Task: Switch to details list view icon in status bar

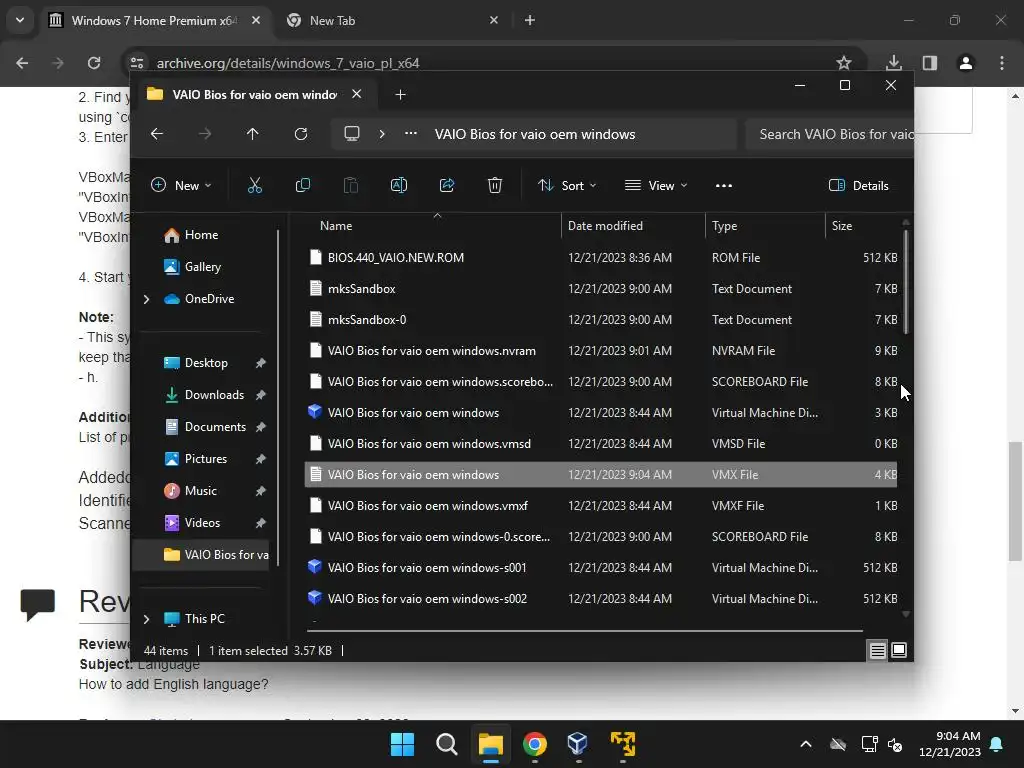Action: [877, 650]
